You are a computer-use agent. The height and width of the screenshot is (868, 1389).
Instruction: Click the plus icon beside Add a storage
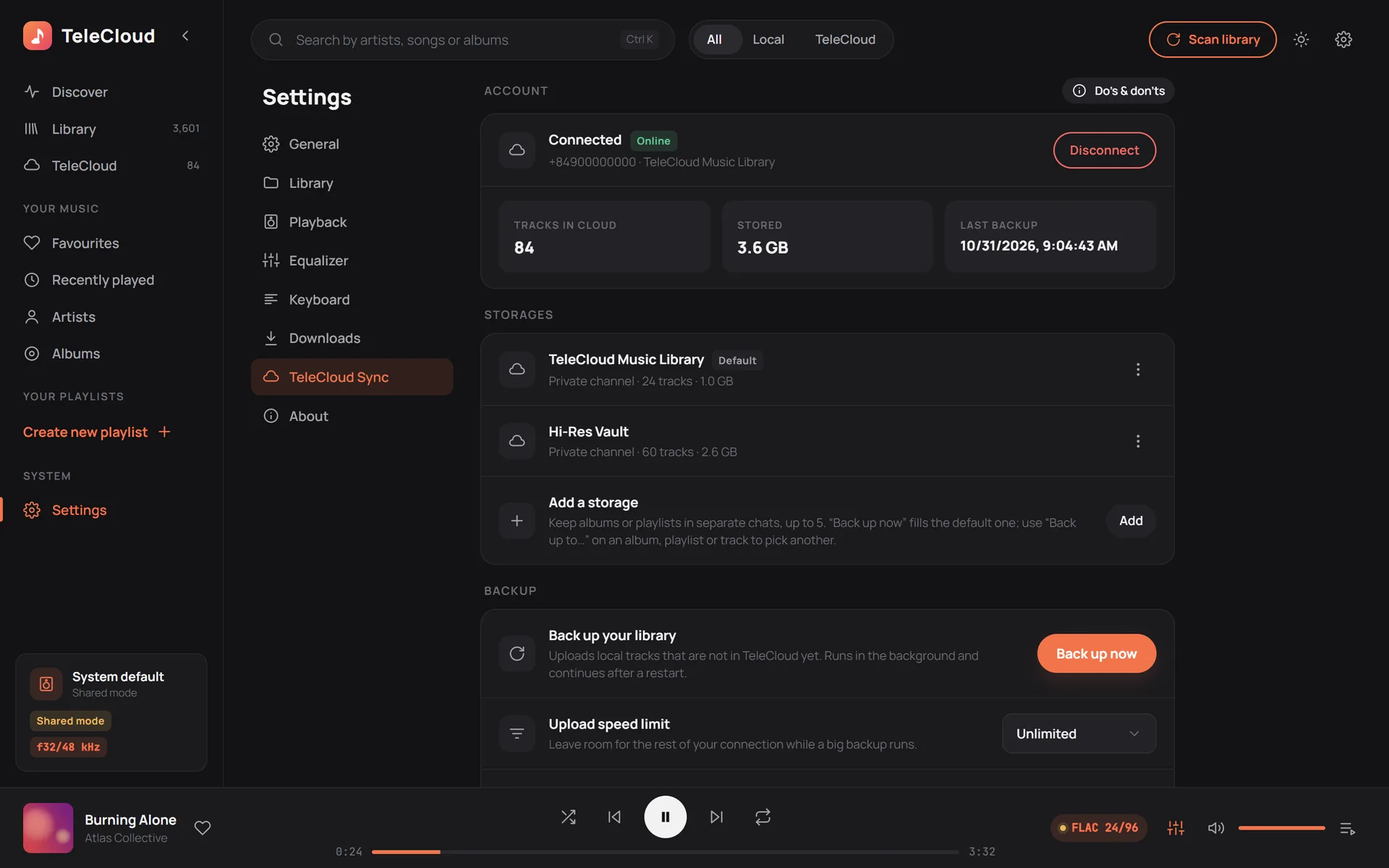(517, 521)
